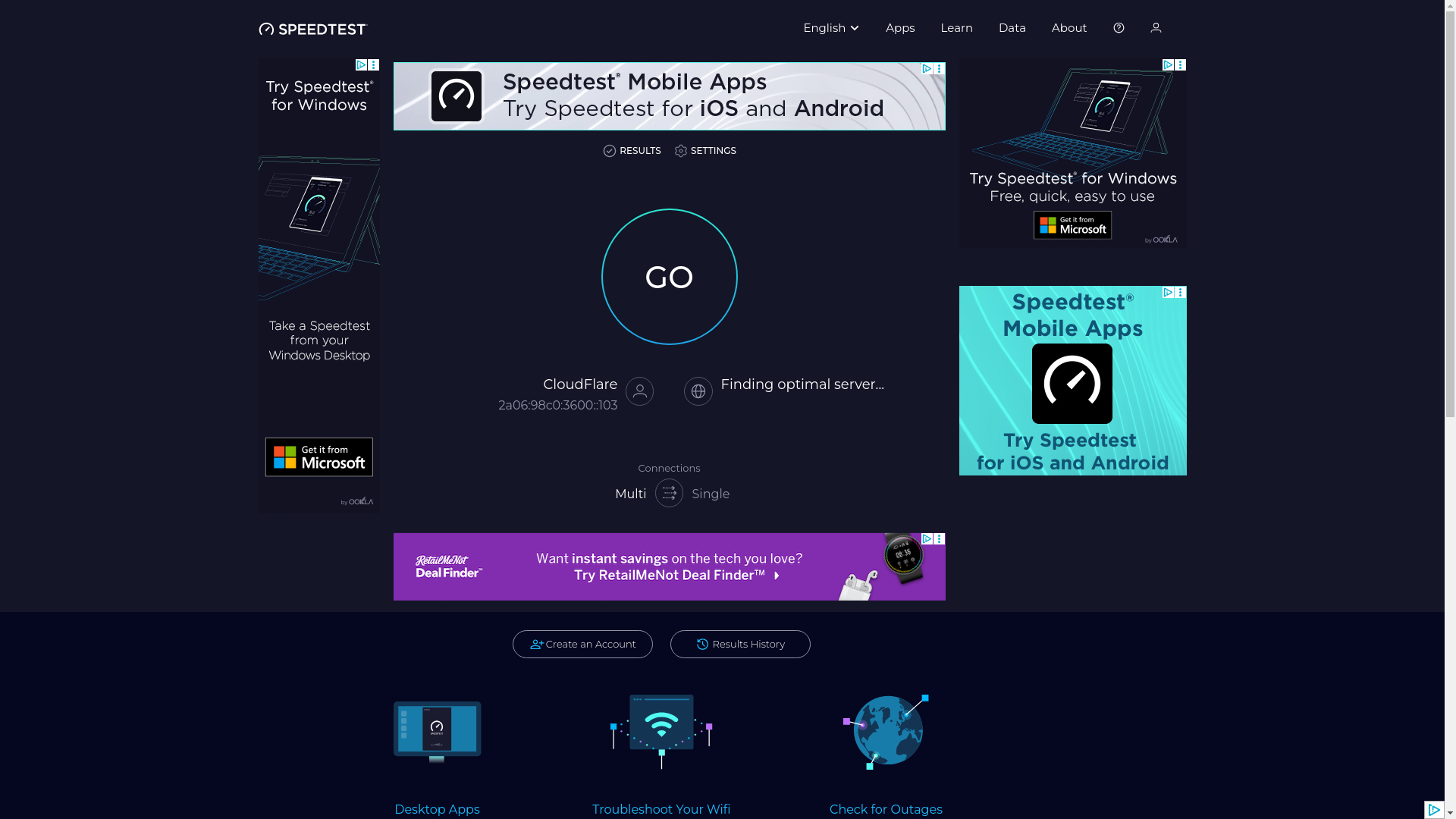Click Speedtest app icon in top banner
This screenshot has width=1456, height=819.
pyautogui.click(x=457, y=96)
